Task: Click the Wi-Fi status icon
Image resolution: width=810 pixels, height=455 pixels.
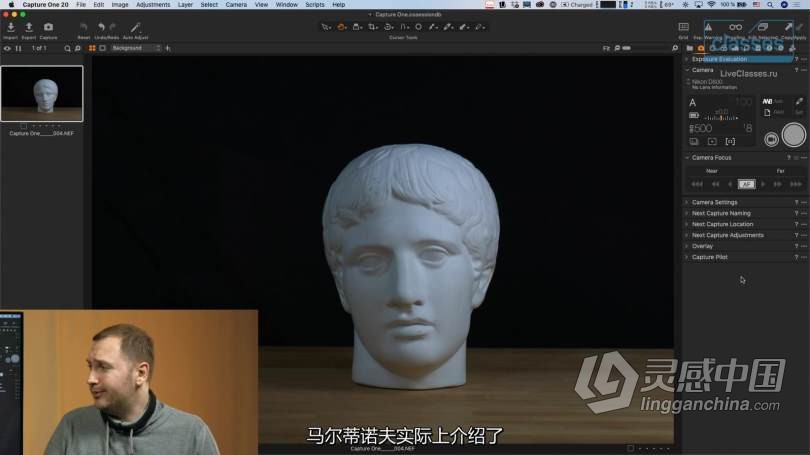Action: pos(711,5)
